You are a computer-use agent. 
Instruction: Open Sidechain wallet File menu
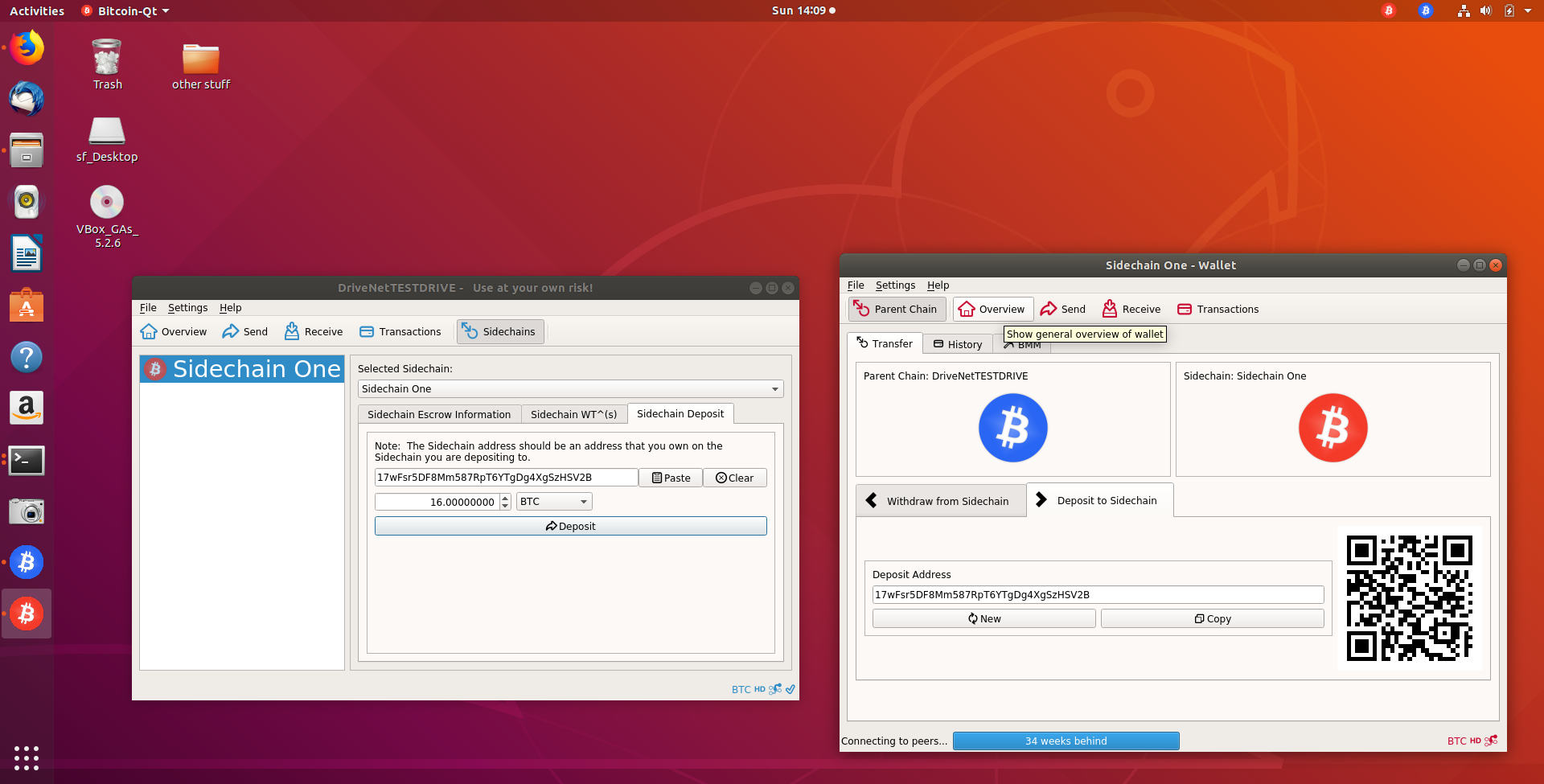point(856,285)
